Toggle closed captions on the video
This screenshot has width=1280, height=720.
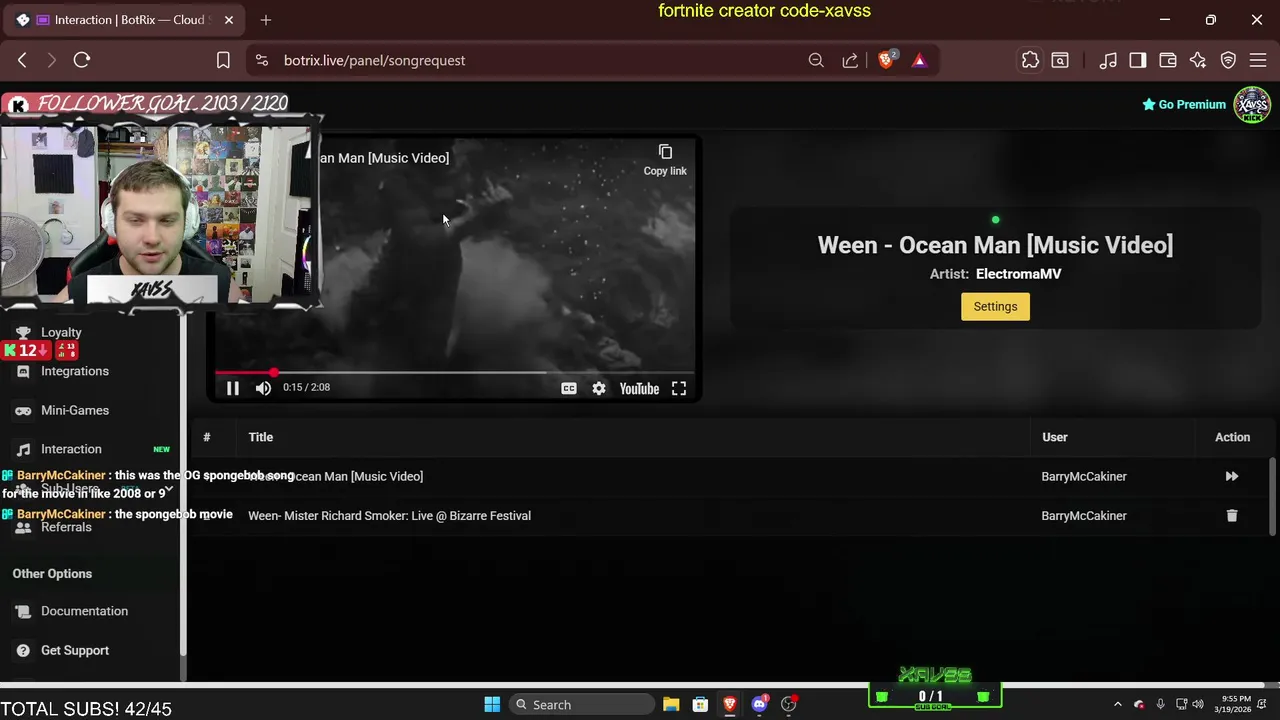(568, 388)
